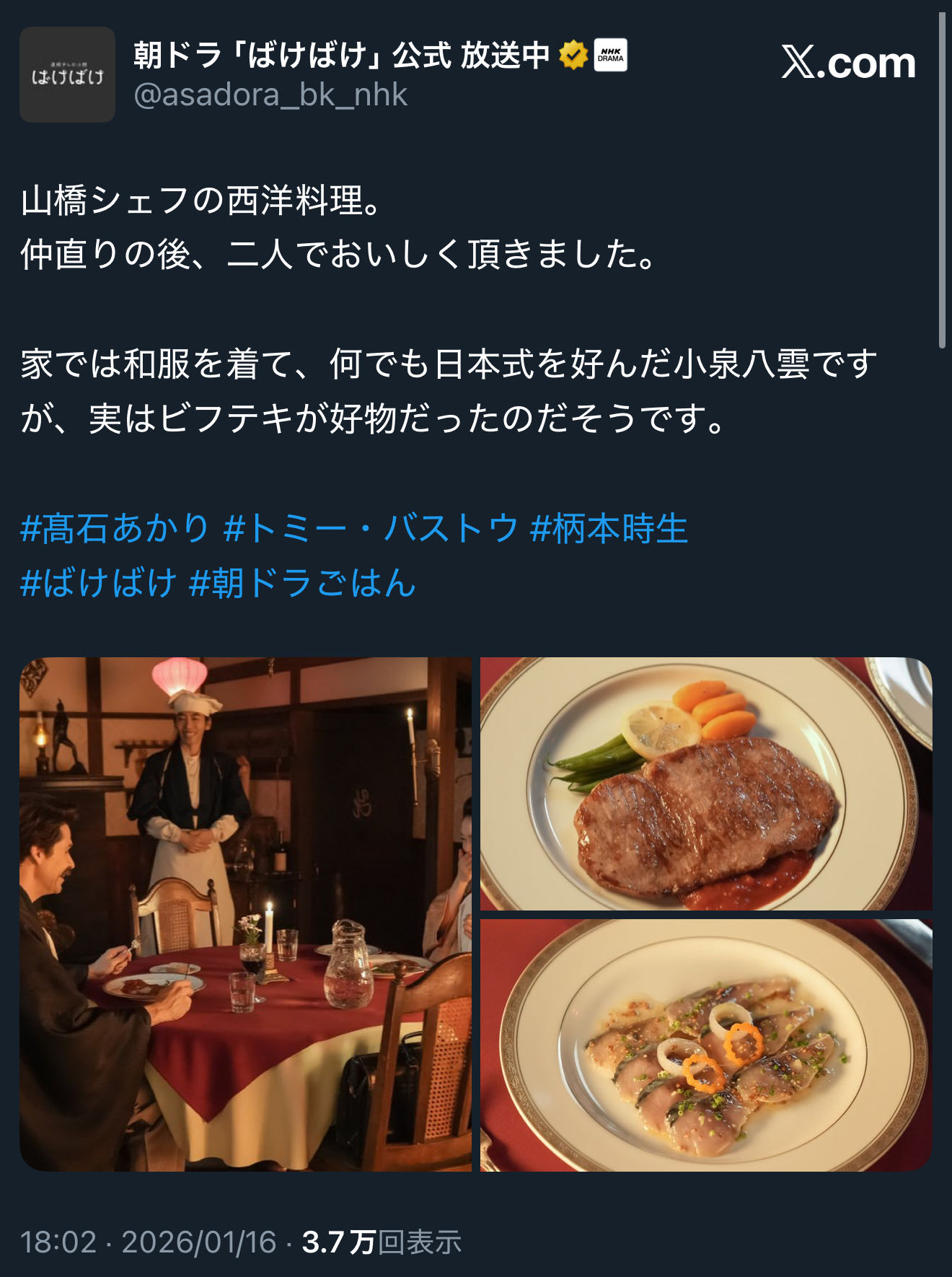Open the 18:02 post timestamp

tap(58, 1242)
